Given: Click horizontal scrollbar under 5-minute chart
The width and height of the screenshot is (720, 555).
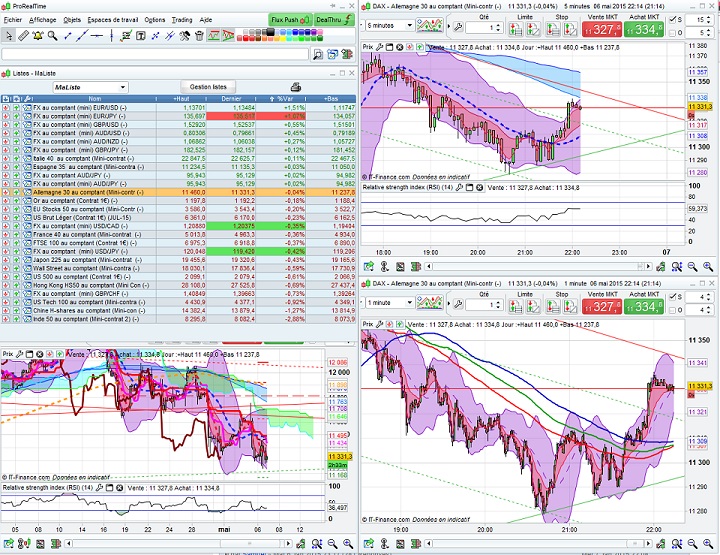Looking at the screenshot, I should [540, 266].
